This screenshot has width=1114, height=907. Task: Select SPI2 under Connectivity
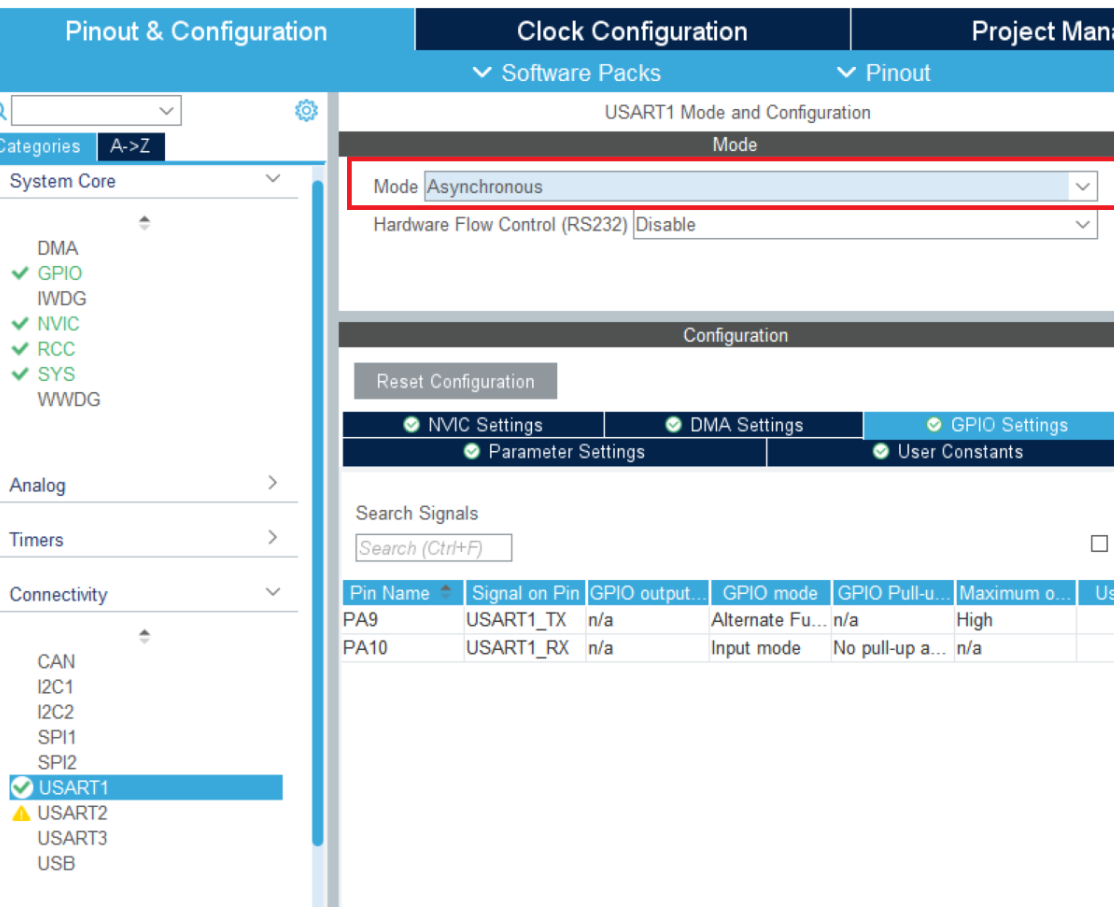tap(57, 763)
